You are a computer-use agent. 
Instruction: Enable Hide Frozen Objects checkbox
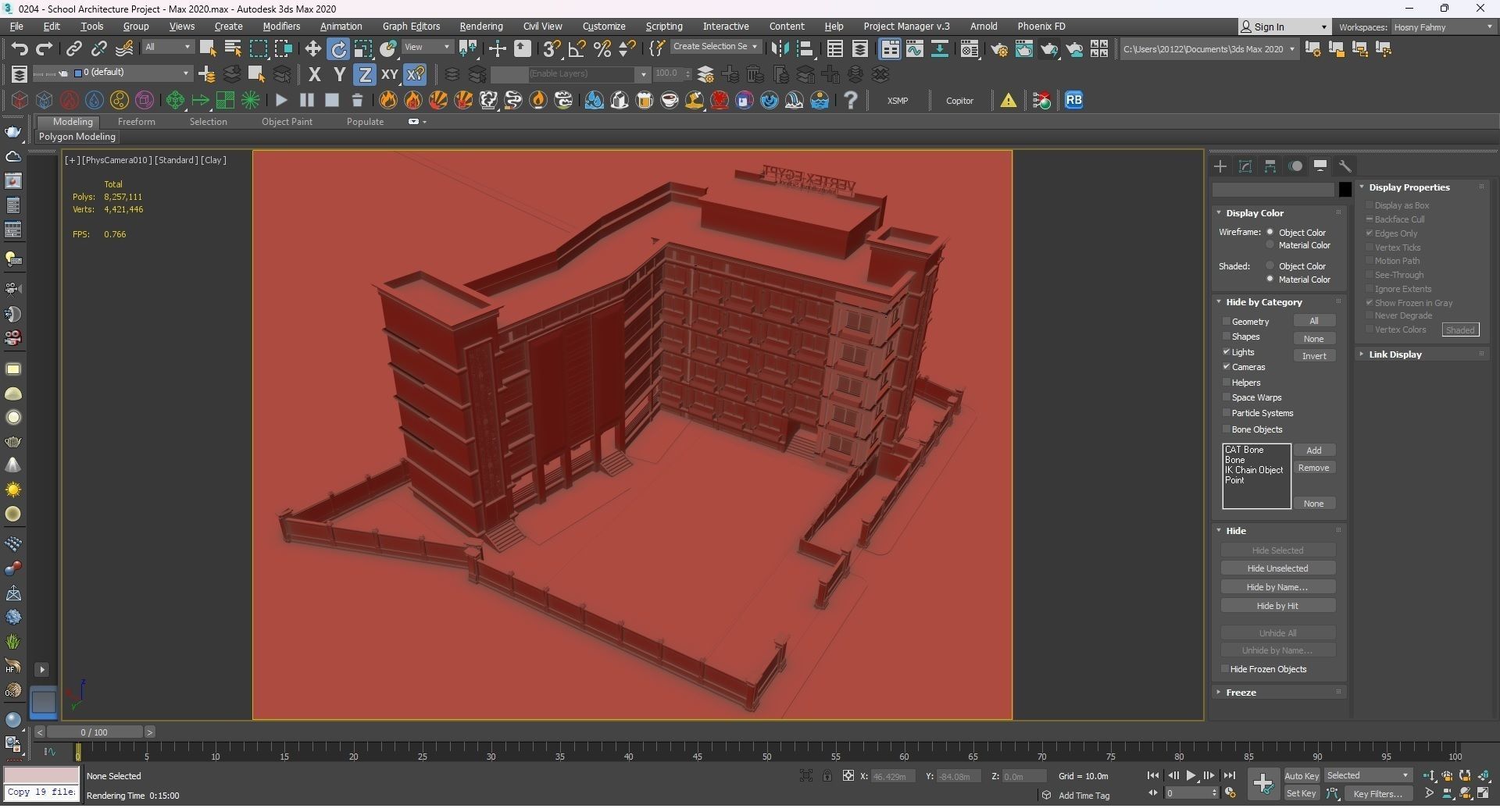coord(1225,669)
